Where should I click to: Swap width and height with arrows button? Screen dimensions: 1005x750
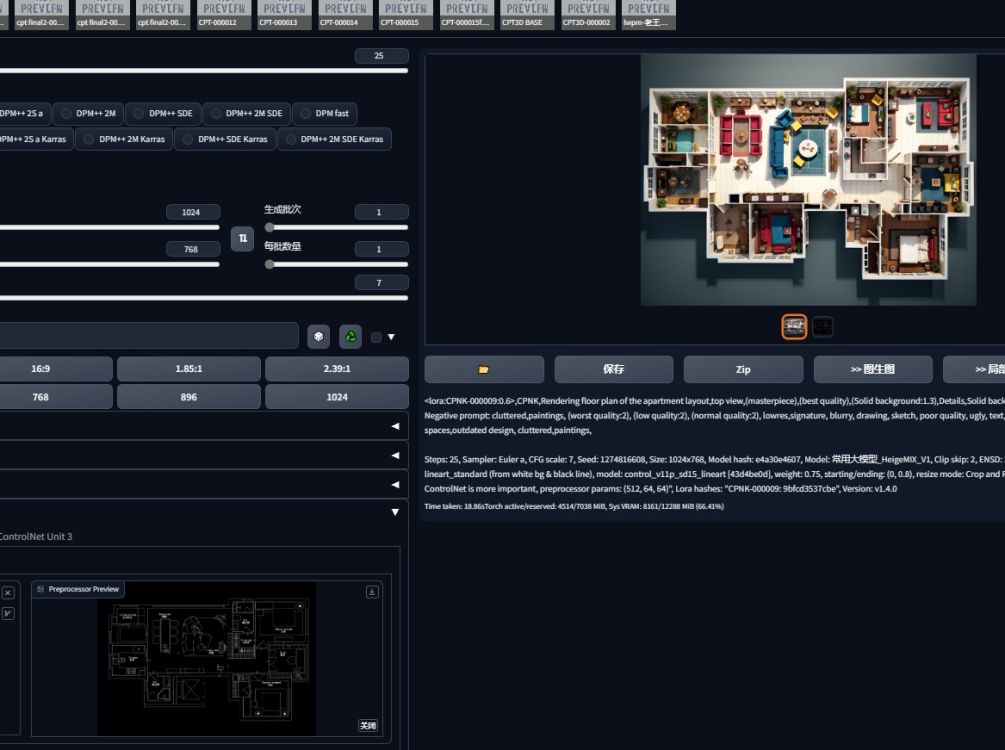242,238
